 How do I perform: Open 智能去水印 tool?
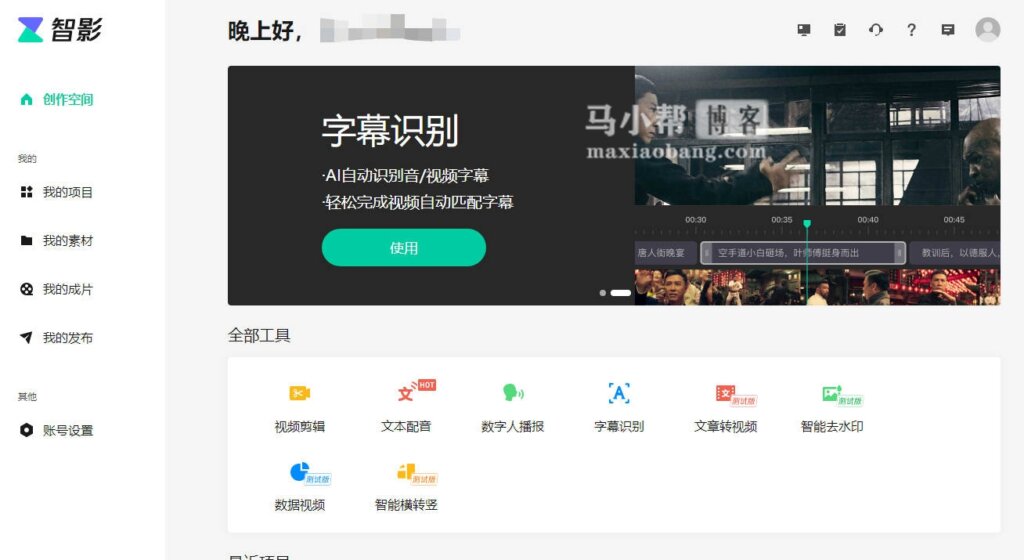(x=832, y=408)
